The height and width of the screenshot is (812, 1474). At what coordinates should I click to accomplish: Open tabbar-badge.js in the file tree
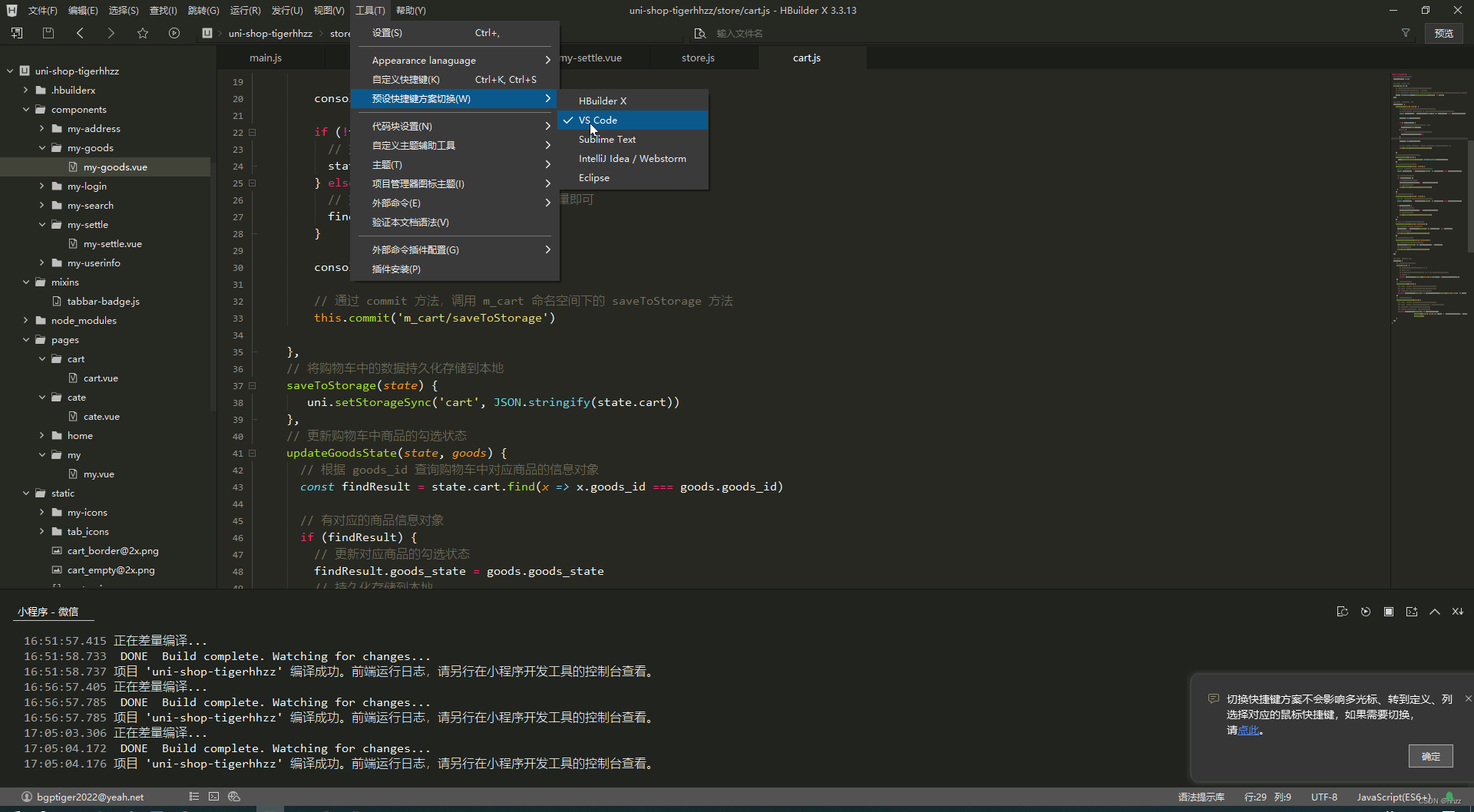tap(103, 301)
